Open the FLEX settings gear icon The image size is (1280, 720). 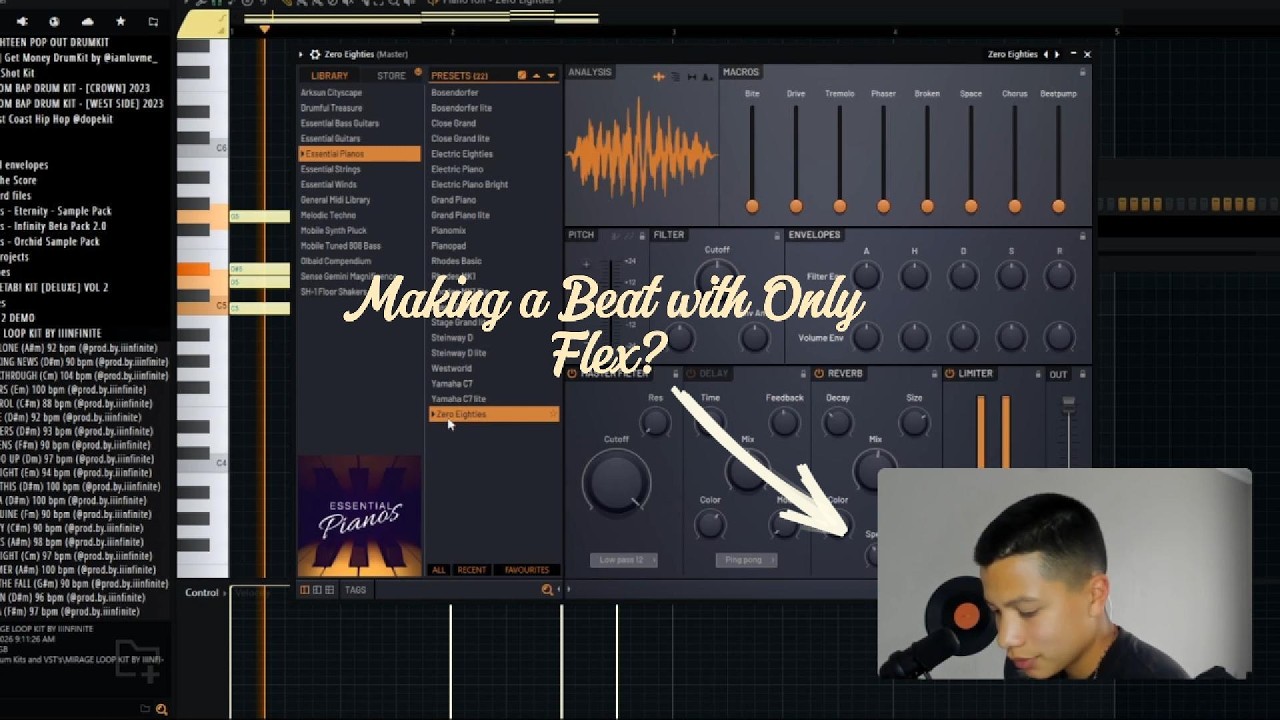click(315, 54)
